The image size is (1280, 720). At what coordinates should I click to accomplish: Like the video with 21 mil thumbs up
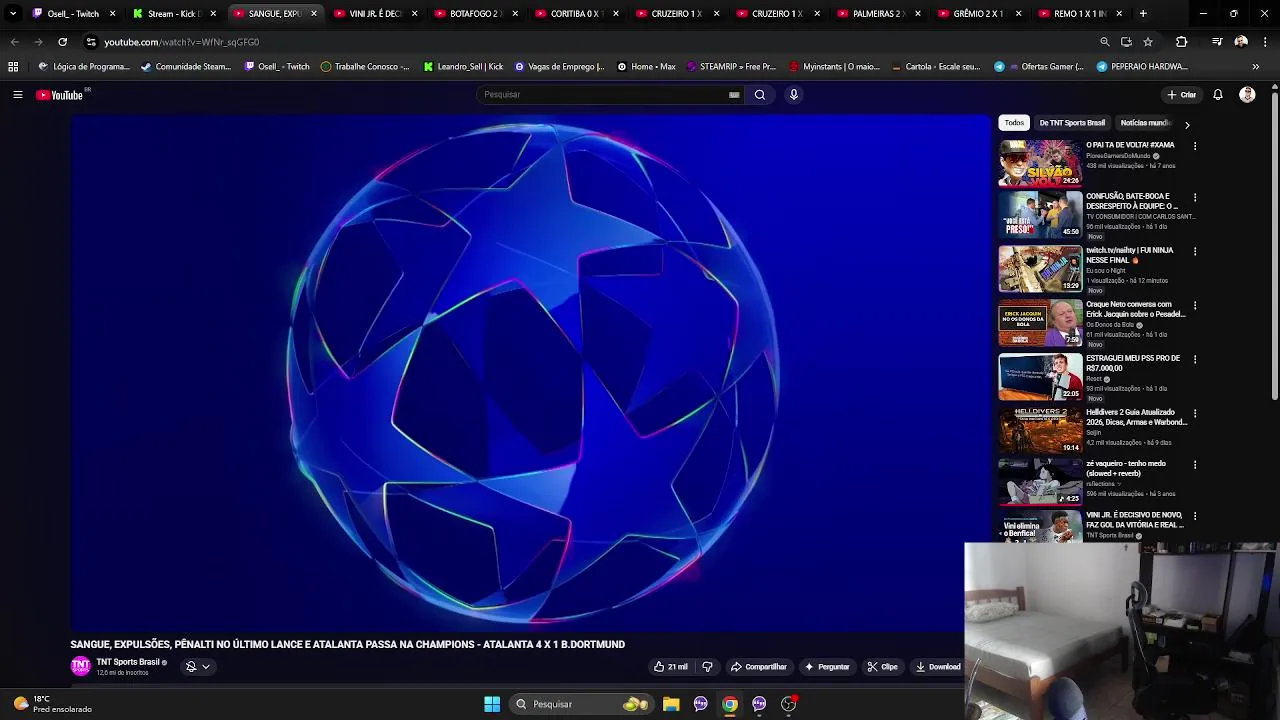coord(671,667)
